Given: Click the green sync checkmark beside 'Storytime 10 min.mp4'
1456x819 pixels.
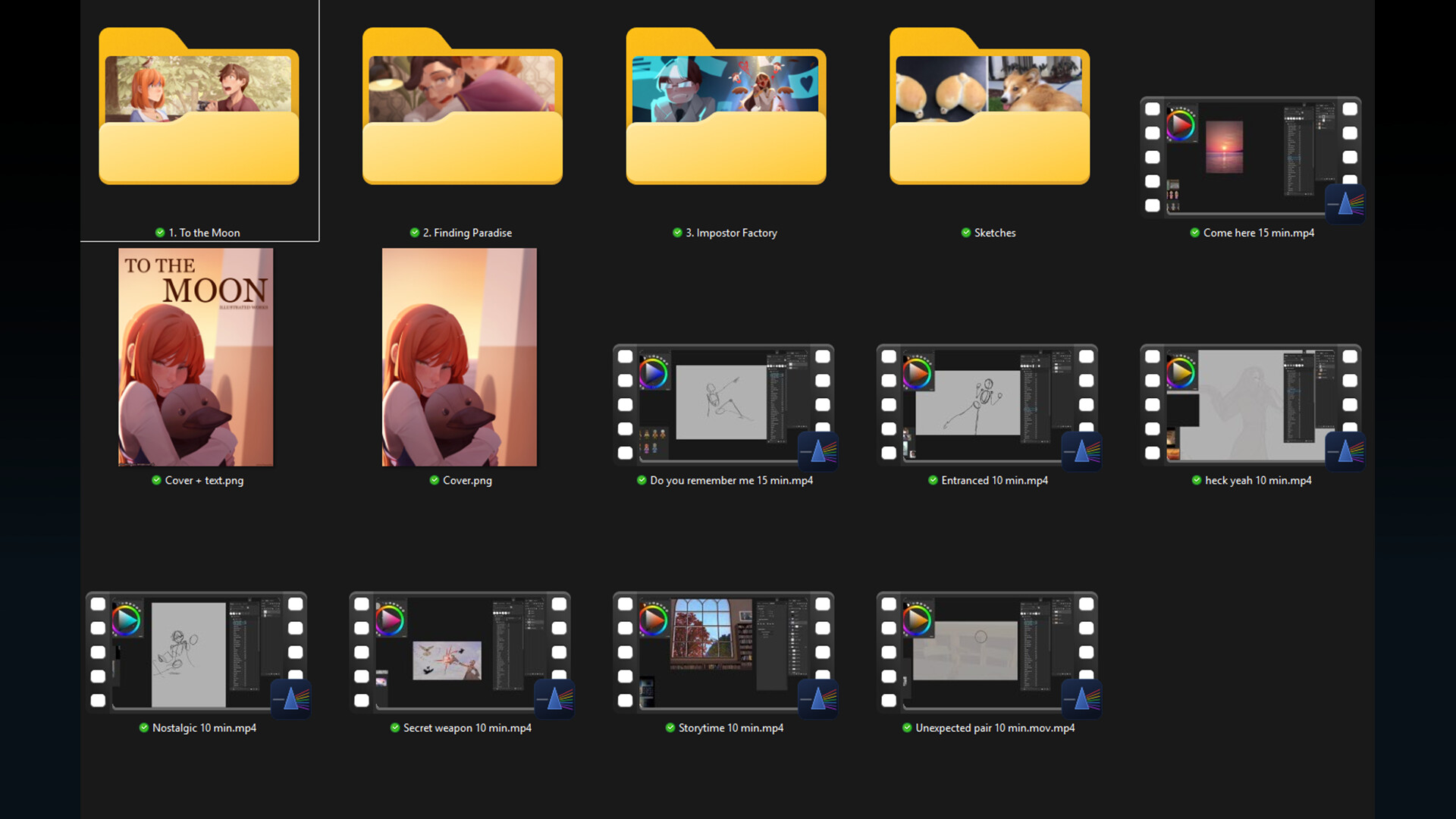Looking at the screenshot, I should 670,727.
